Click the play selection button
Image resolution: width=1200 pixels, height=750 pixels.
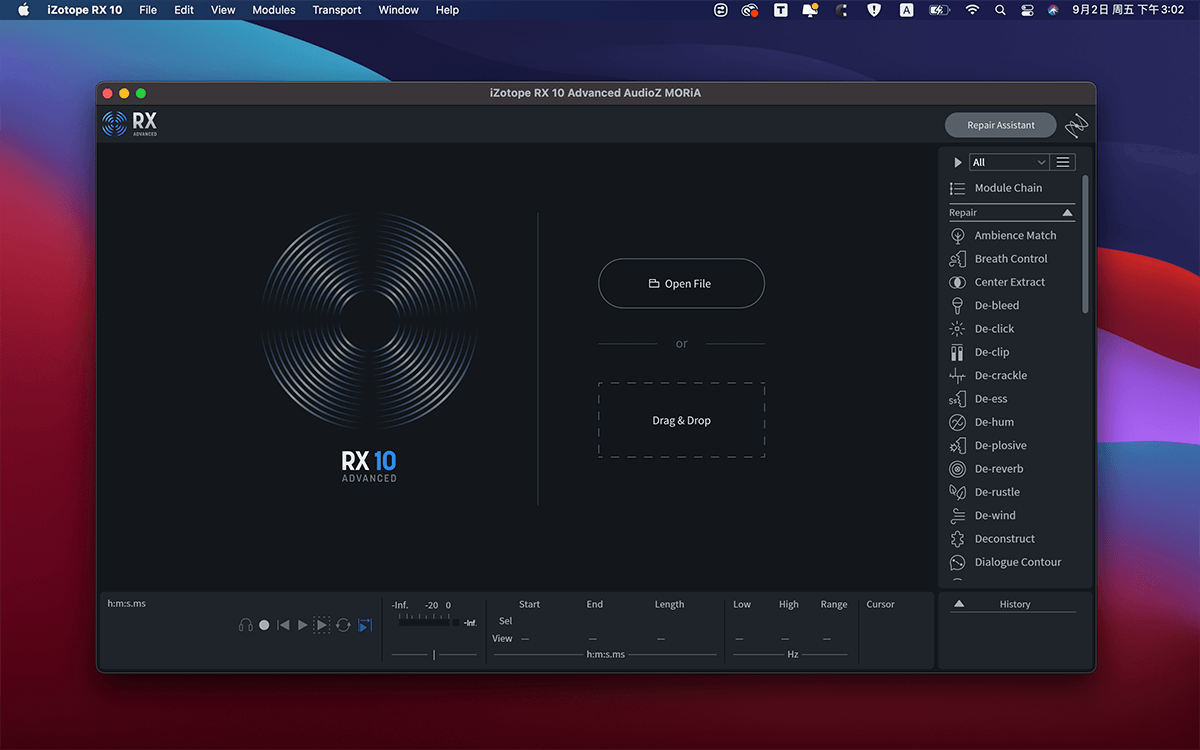[x=321, y=625]
